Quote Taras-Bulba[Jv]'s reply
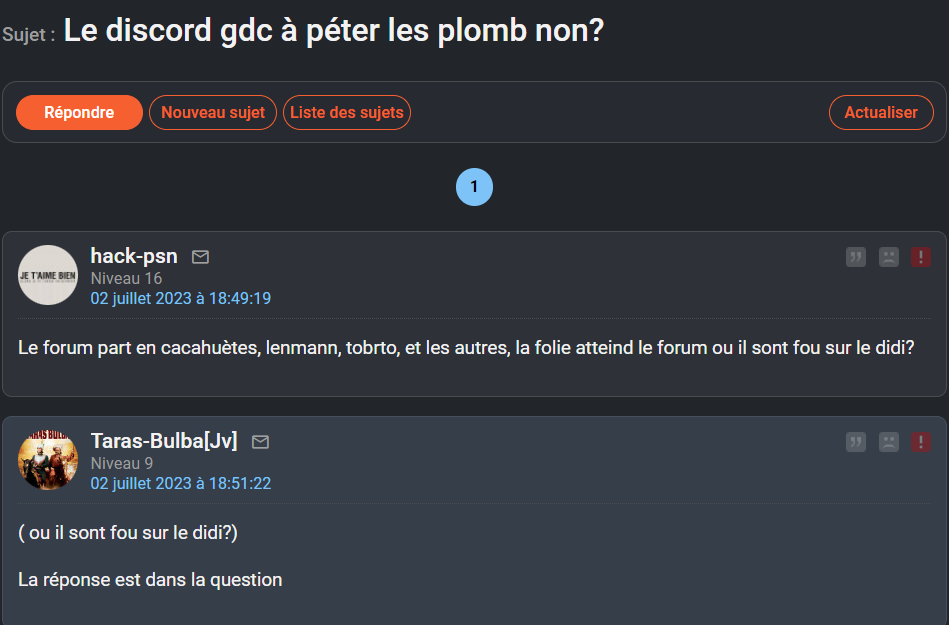 [855, 442]
